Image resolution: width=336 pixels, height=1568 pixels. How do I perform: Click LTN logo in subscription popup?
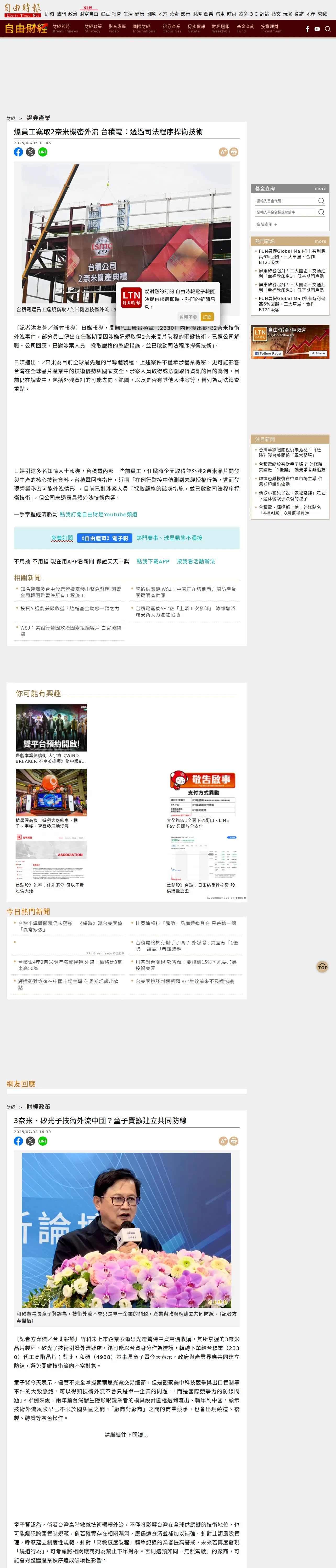[x=131, y=298]
